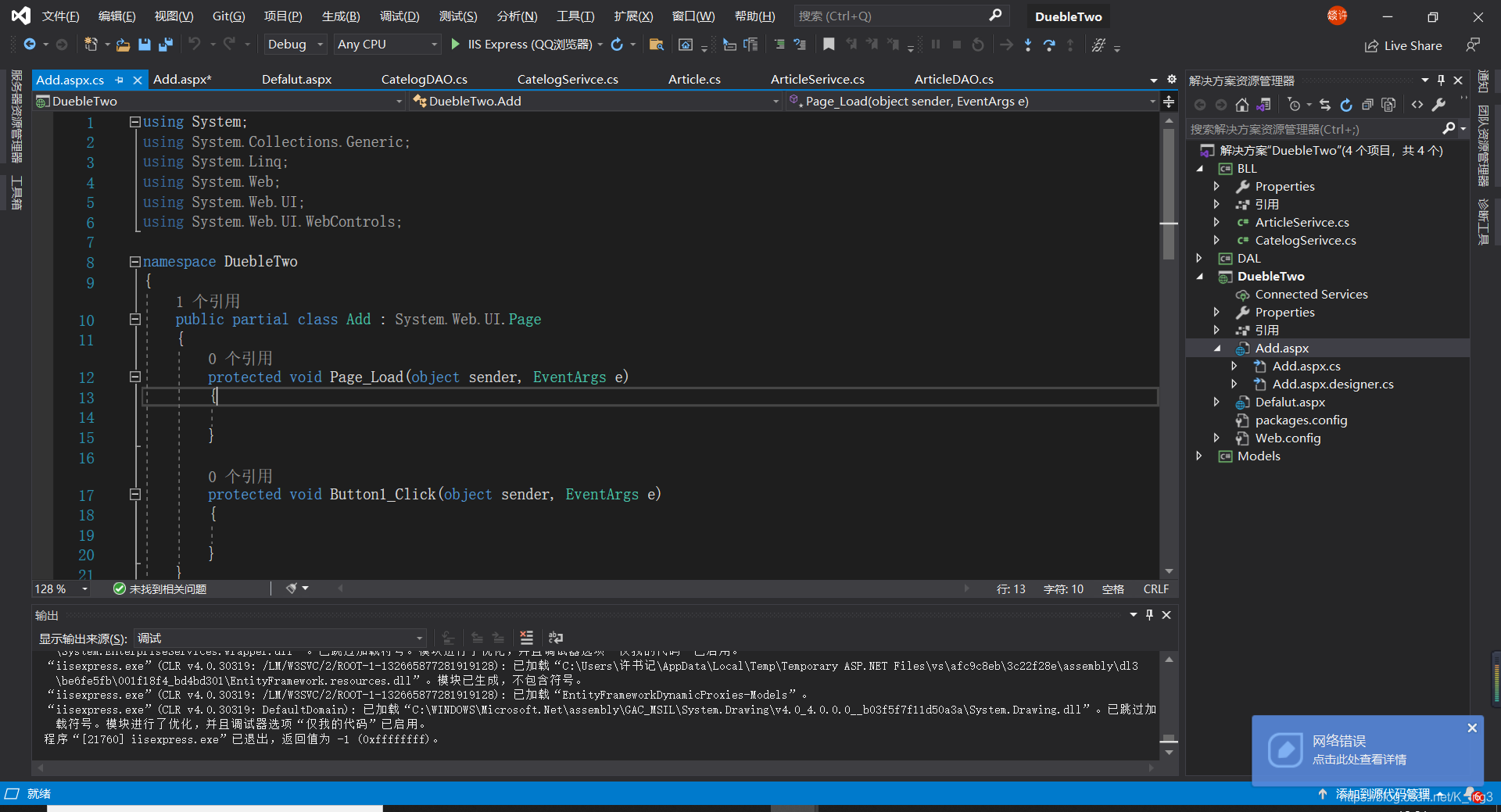Open the Any CPU platform dropdown
The width and height of the screenshot is (1501, 812).
(388, 45)
